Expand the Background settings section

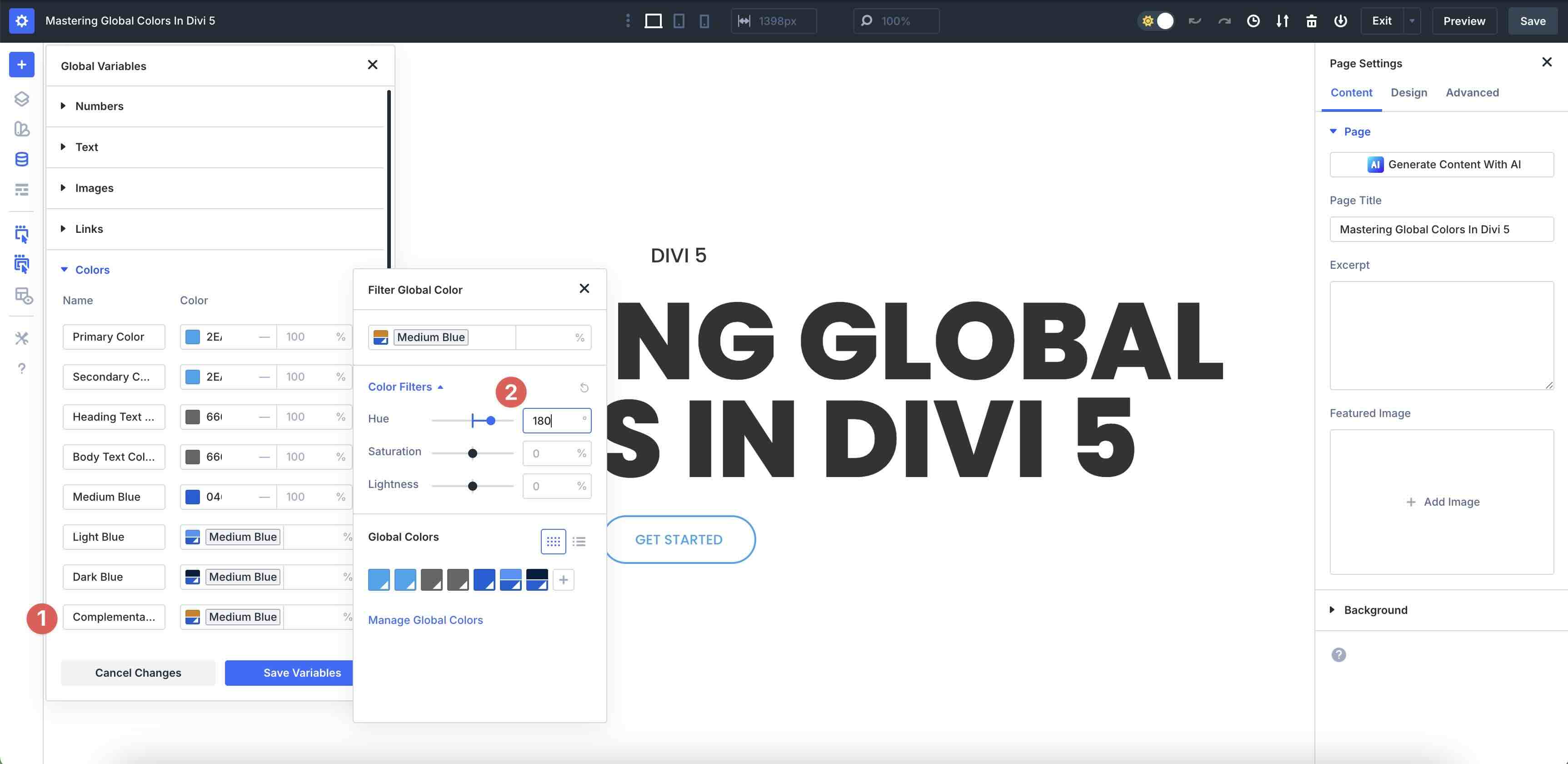tap(1375, 610)
